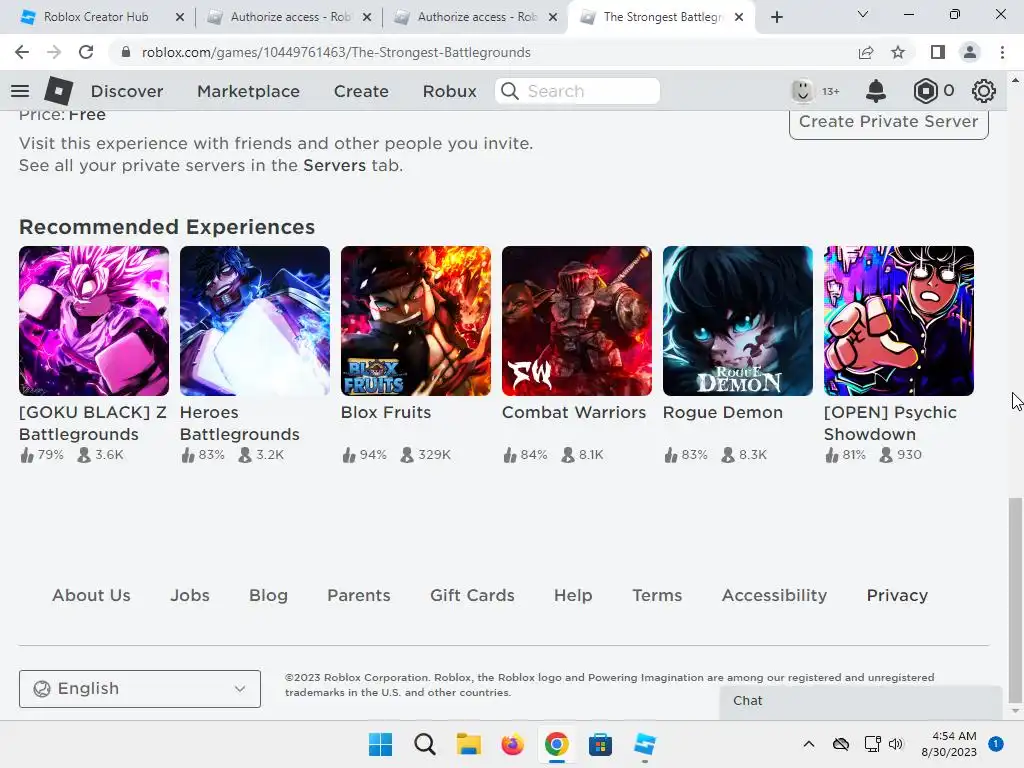Click the Parents footer link
This screenshot has height=768, width=1024.
coord(359,596)
